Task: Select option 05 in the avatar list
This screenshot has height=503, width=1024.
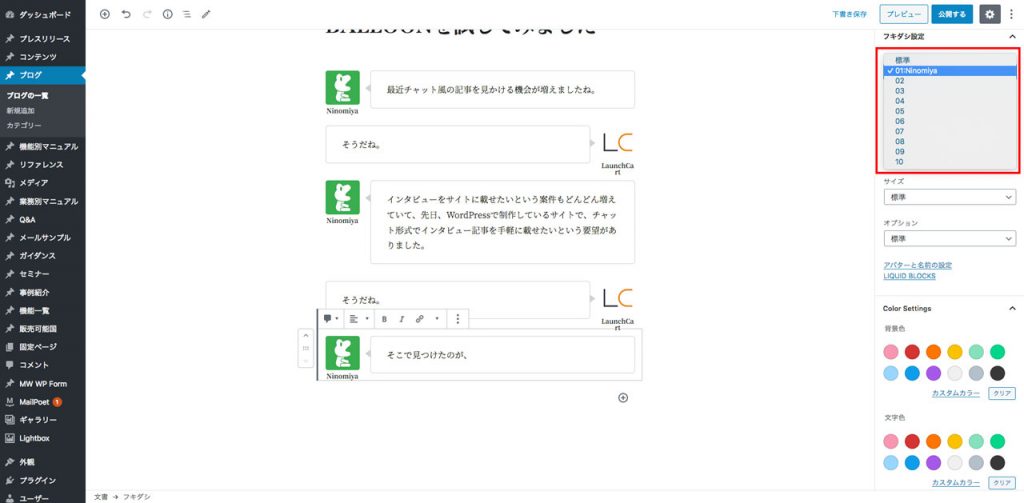Action: tap(900, 111)
